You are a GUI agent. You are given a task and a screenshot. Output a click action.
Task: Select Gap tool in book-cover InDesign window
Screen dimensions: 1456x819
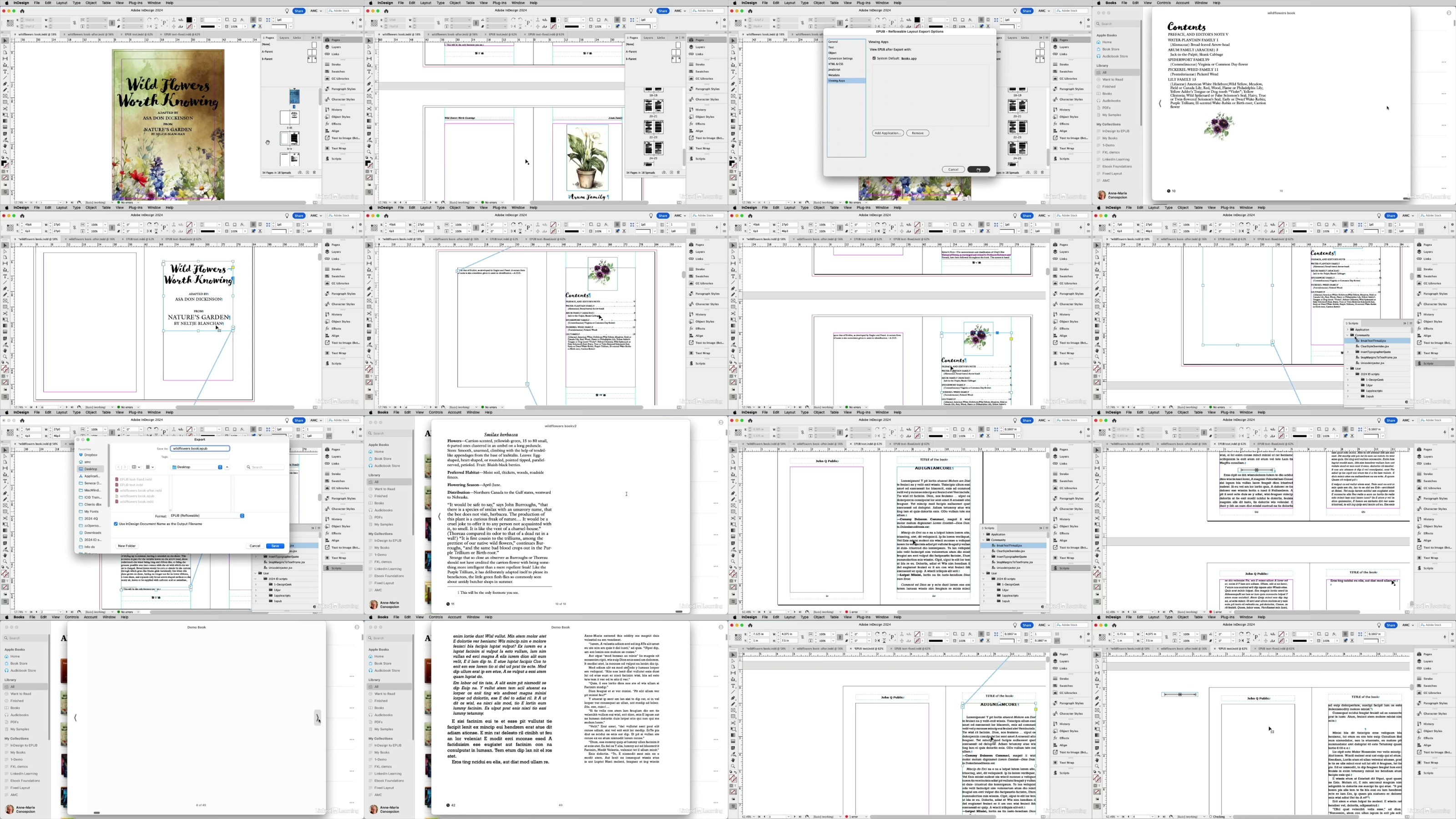(x=5, y=59)
